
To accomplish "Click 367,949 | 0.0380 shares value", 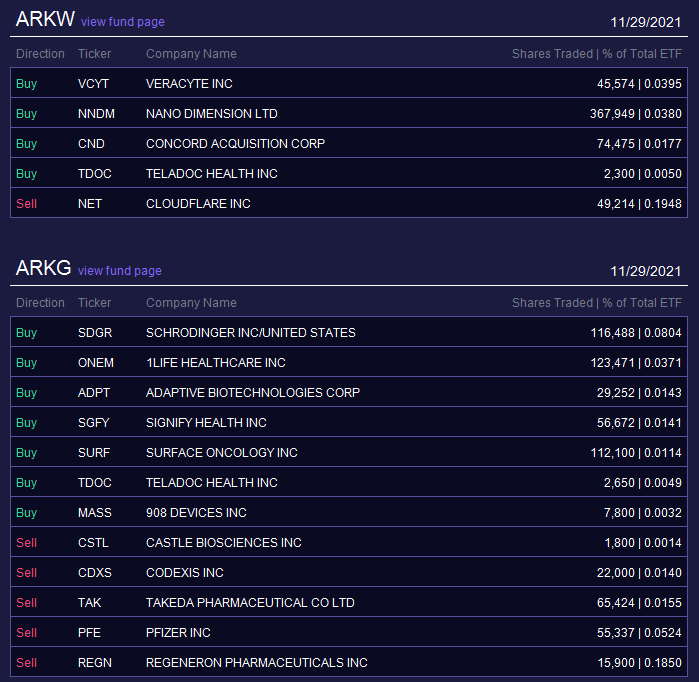I will tap(635, 114).
